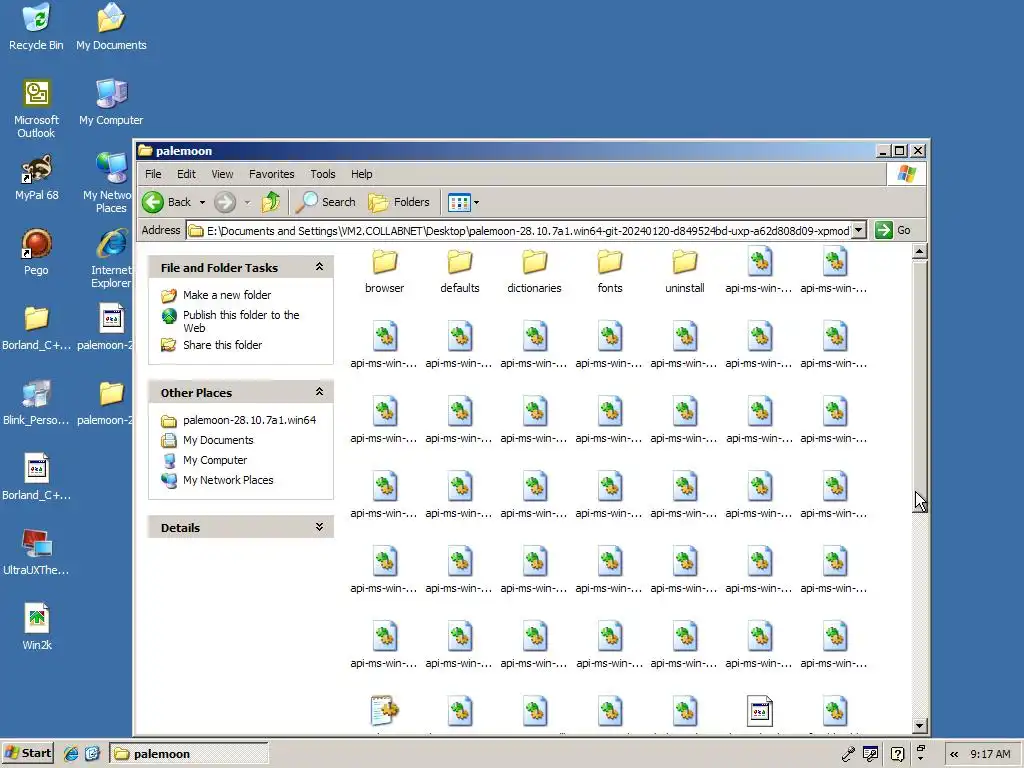Click the 9:17 AM taskbar clock

coord(990,754)
